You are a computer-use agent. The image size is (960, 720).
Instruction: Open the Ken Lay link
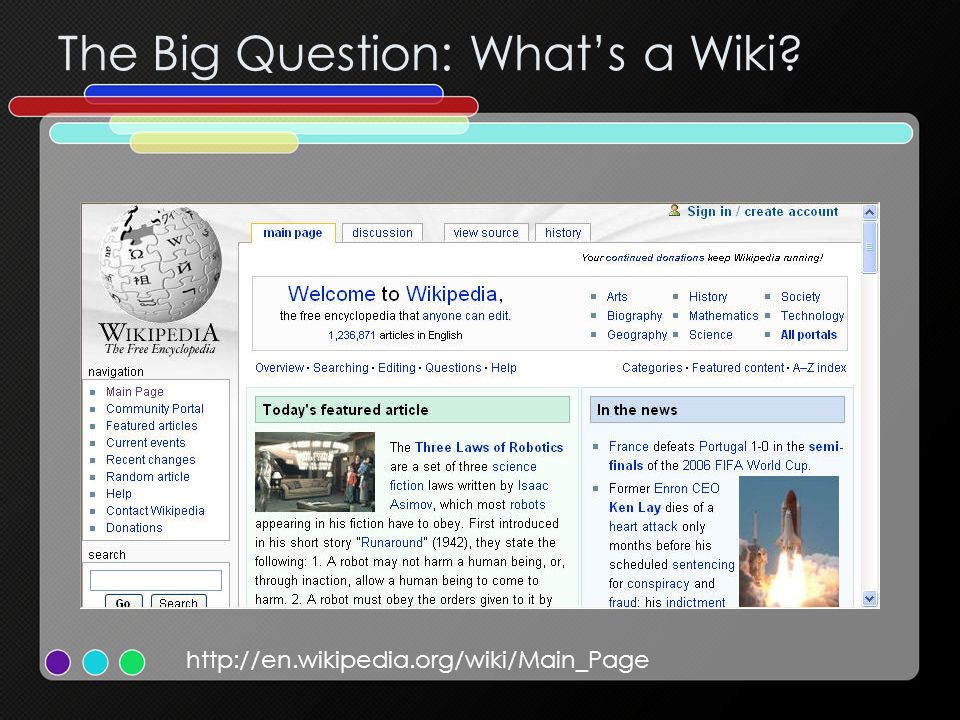[x=634, y=508]
